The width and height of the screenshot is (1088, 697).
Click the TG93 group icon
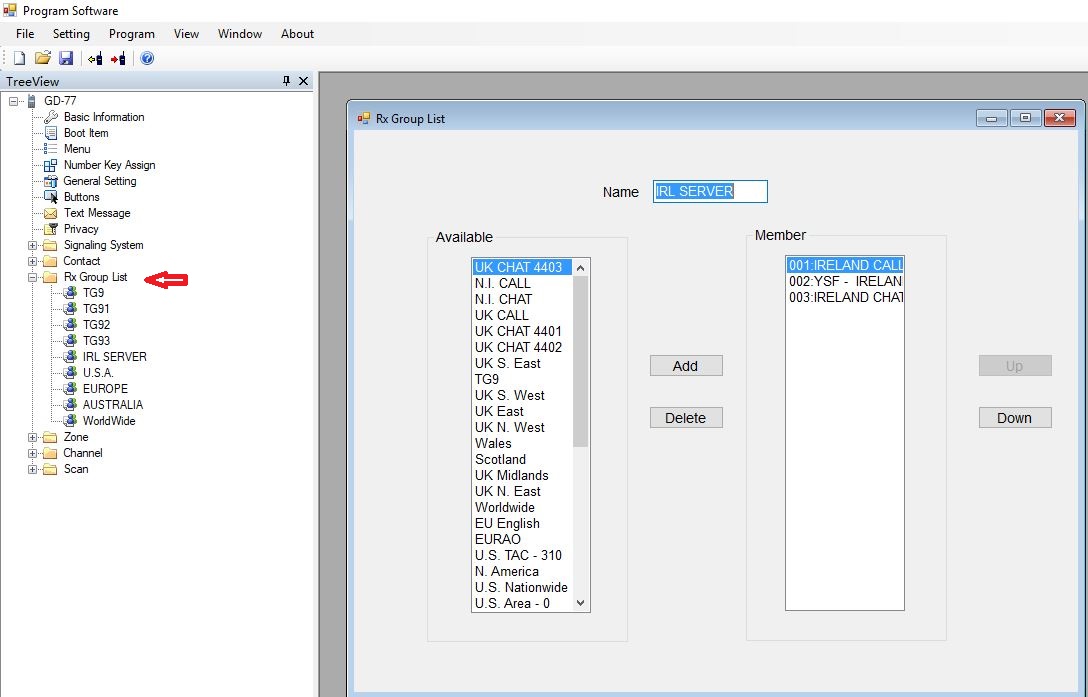click(70, 341)
